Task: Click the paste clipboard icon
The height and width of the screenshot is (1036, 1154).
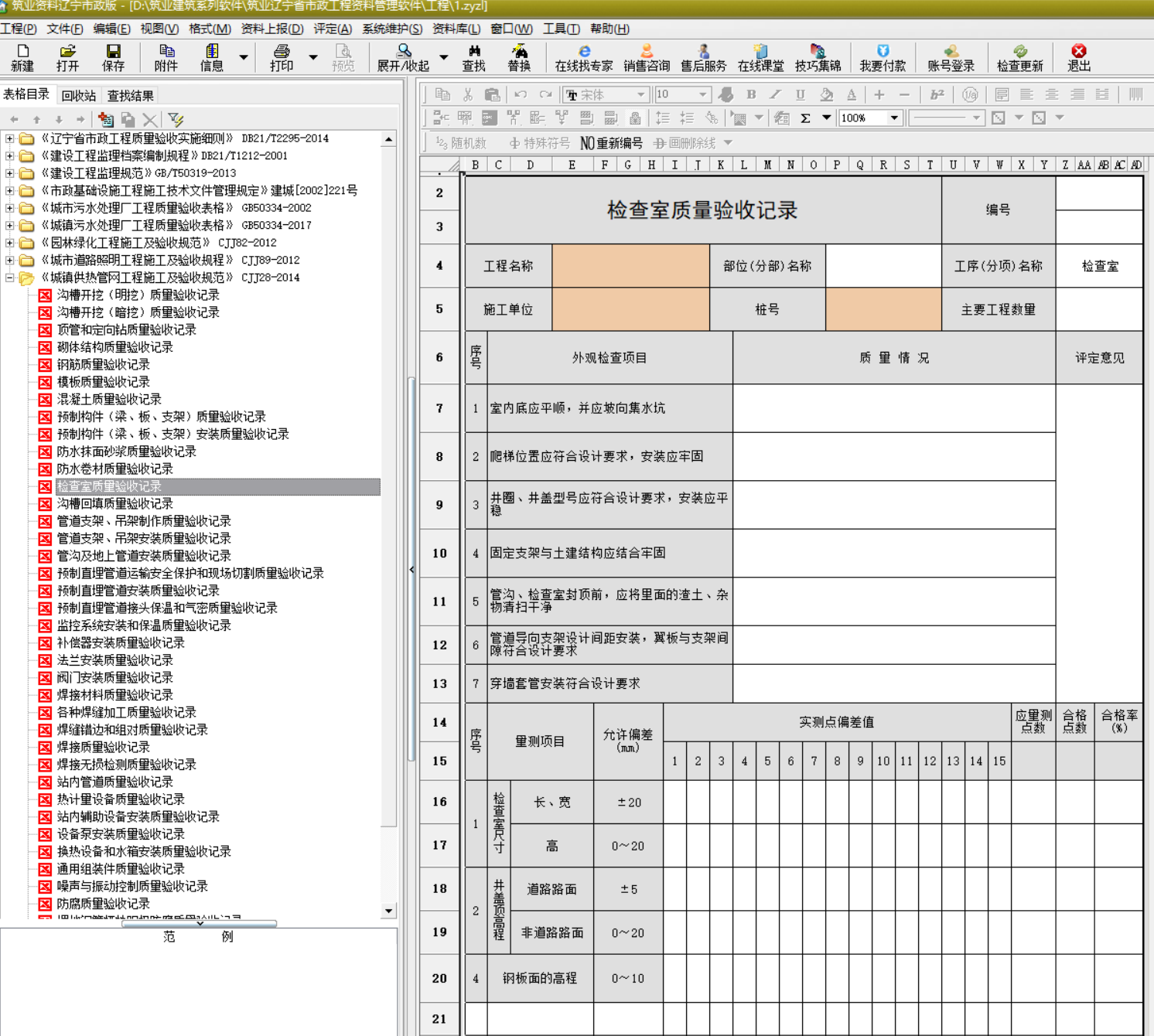Action: click(492, 94)
